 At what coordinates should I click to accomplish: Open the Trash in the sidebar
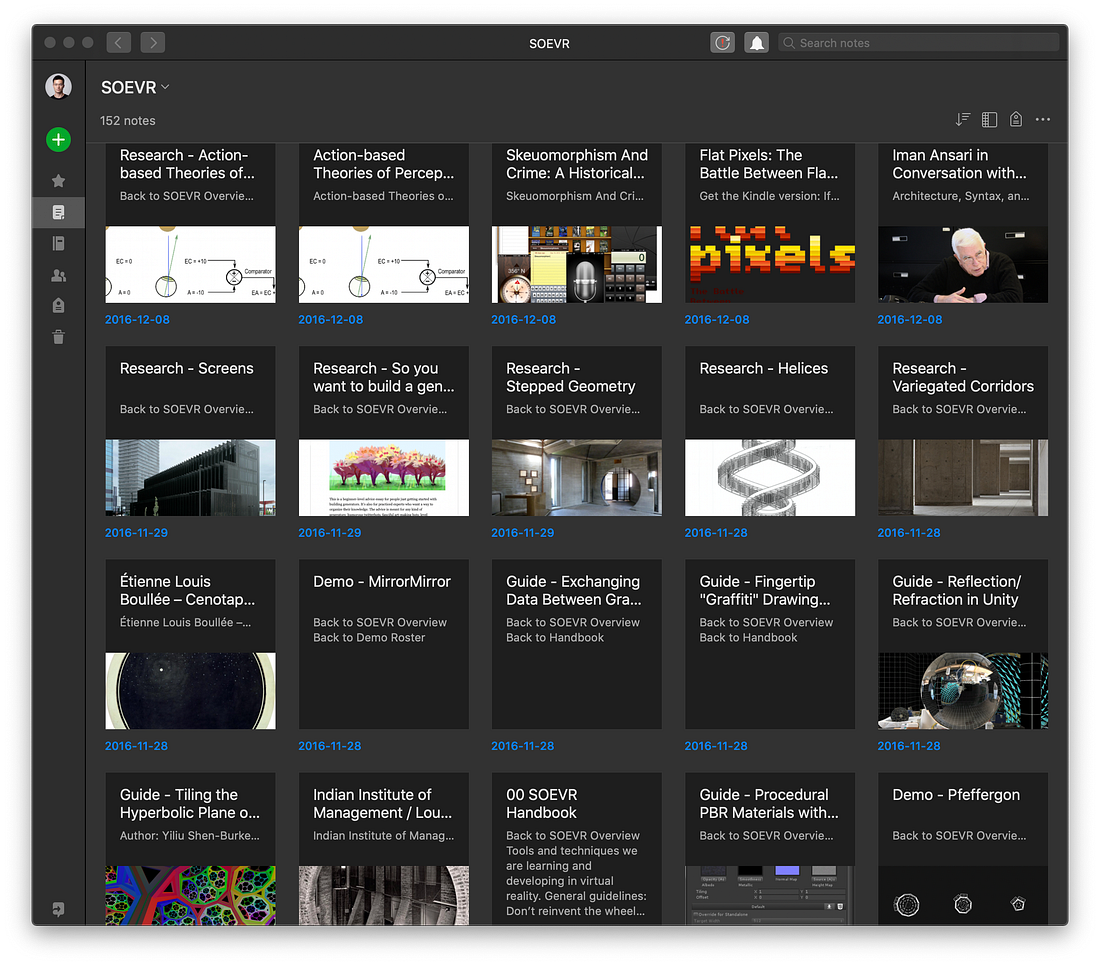point(58,338)
